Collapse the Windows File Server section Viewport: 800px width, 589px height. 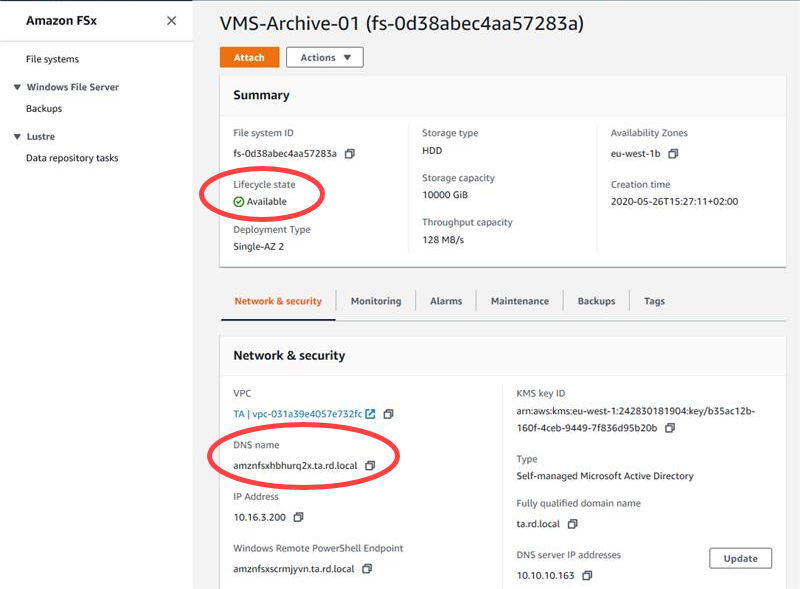(17, 87)
